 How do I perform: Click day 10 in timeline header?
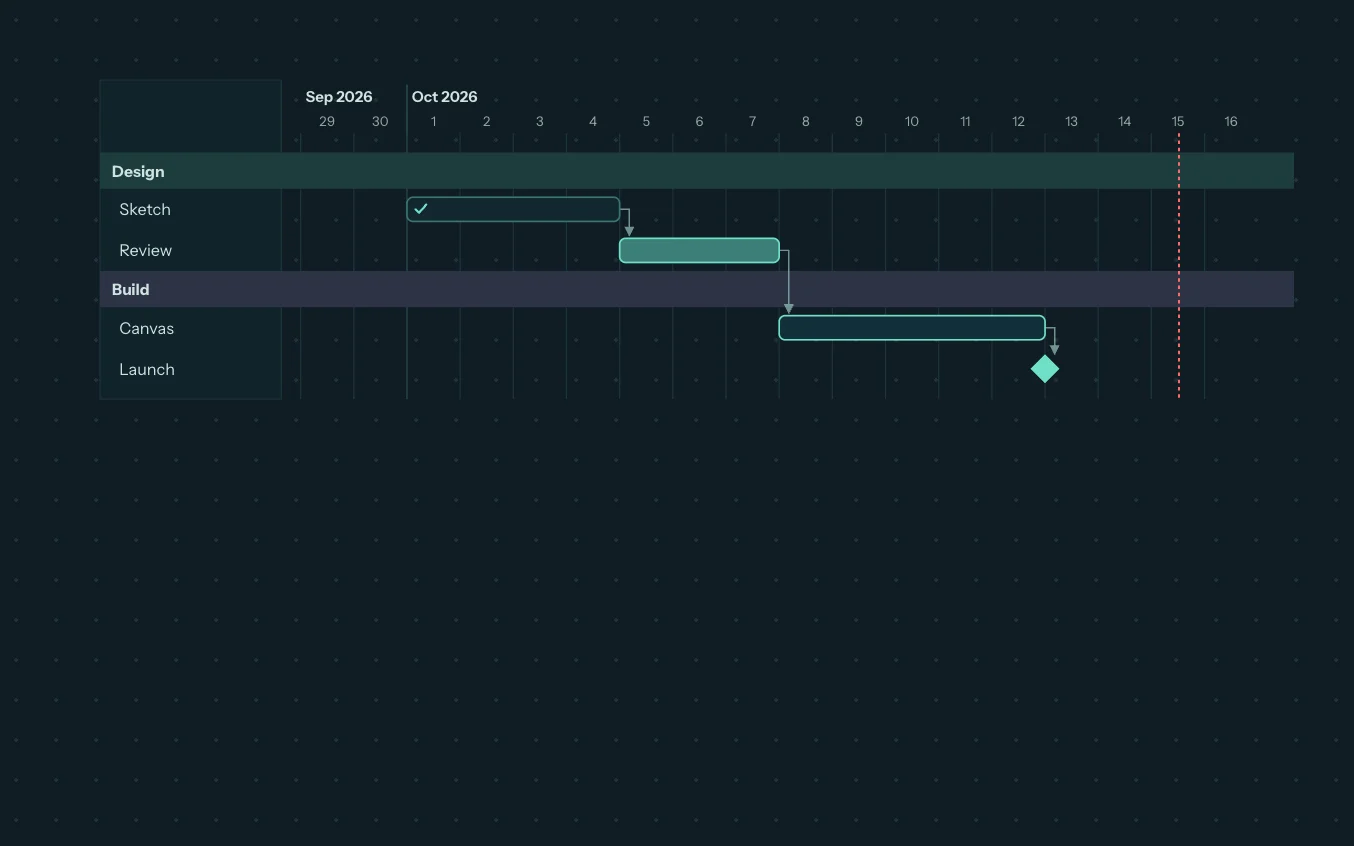click(x=912, y=122)
